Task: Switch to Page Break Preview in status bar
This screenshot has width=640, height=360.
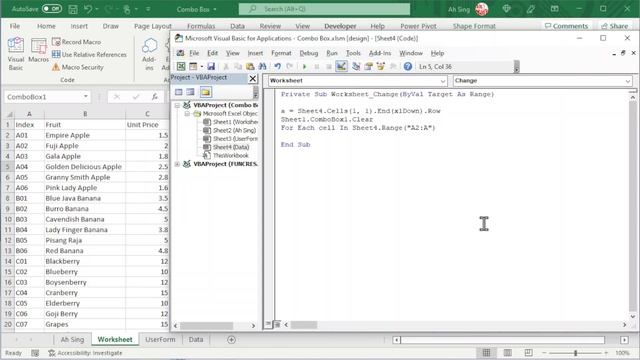Action: [x=528, y=353]
